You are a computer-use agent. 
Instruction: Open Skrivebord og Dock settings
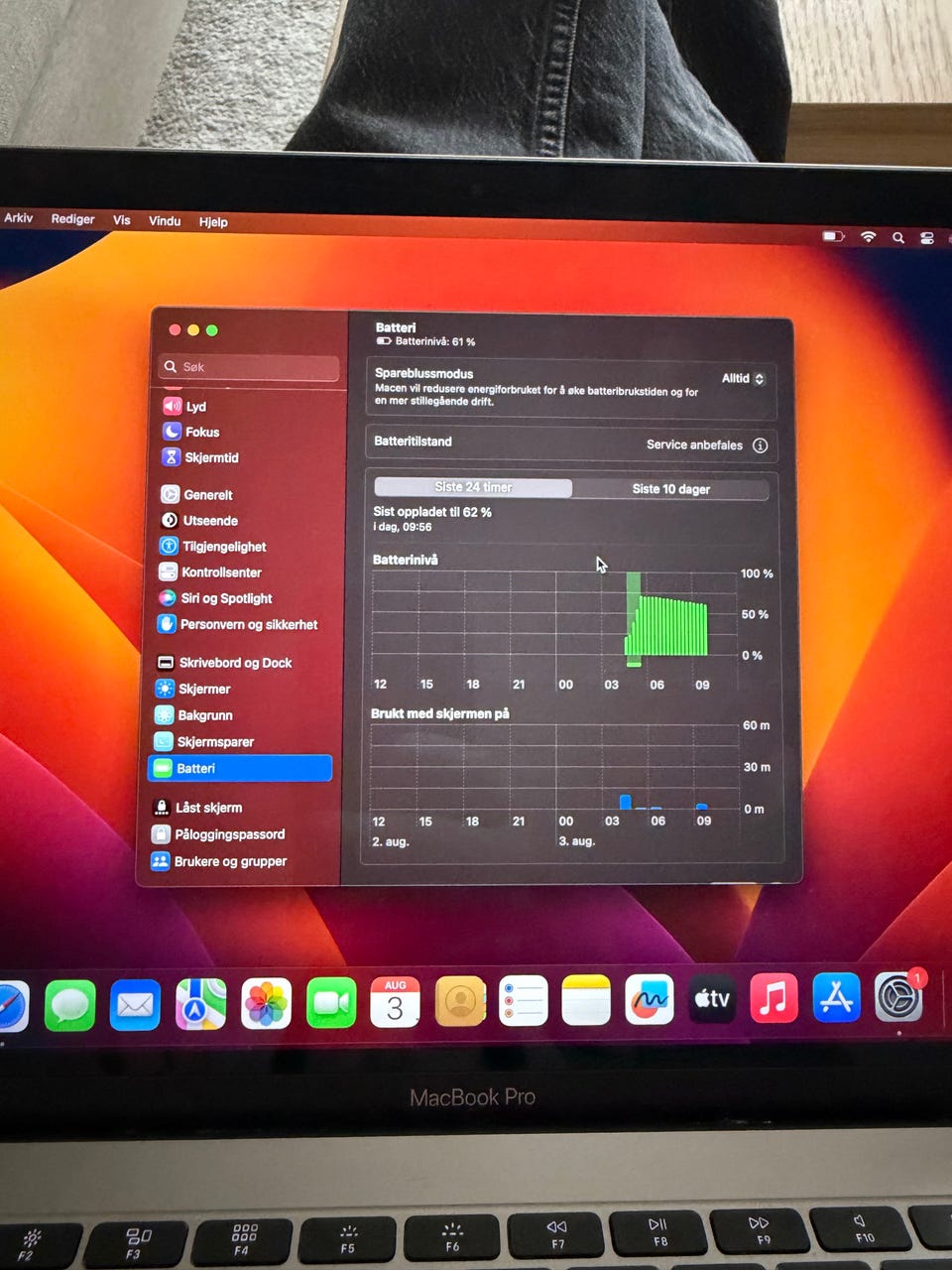tap(223, 662)
